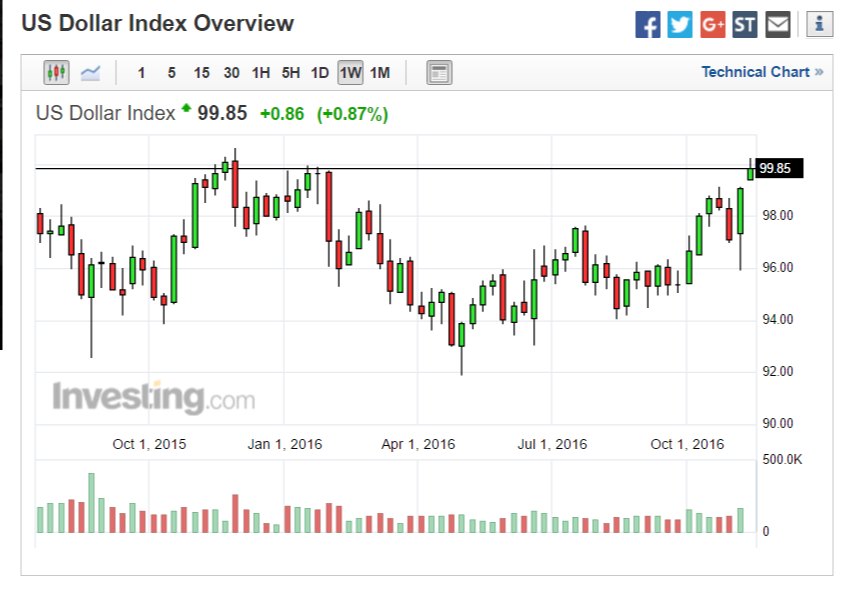Screen dimensions: 852x598
Task: Click the 90.00 price axis label
Action: click(778, 424)
